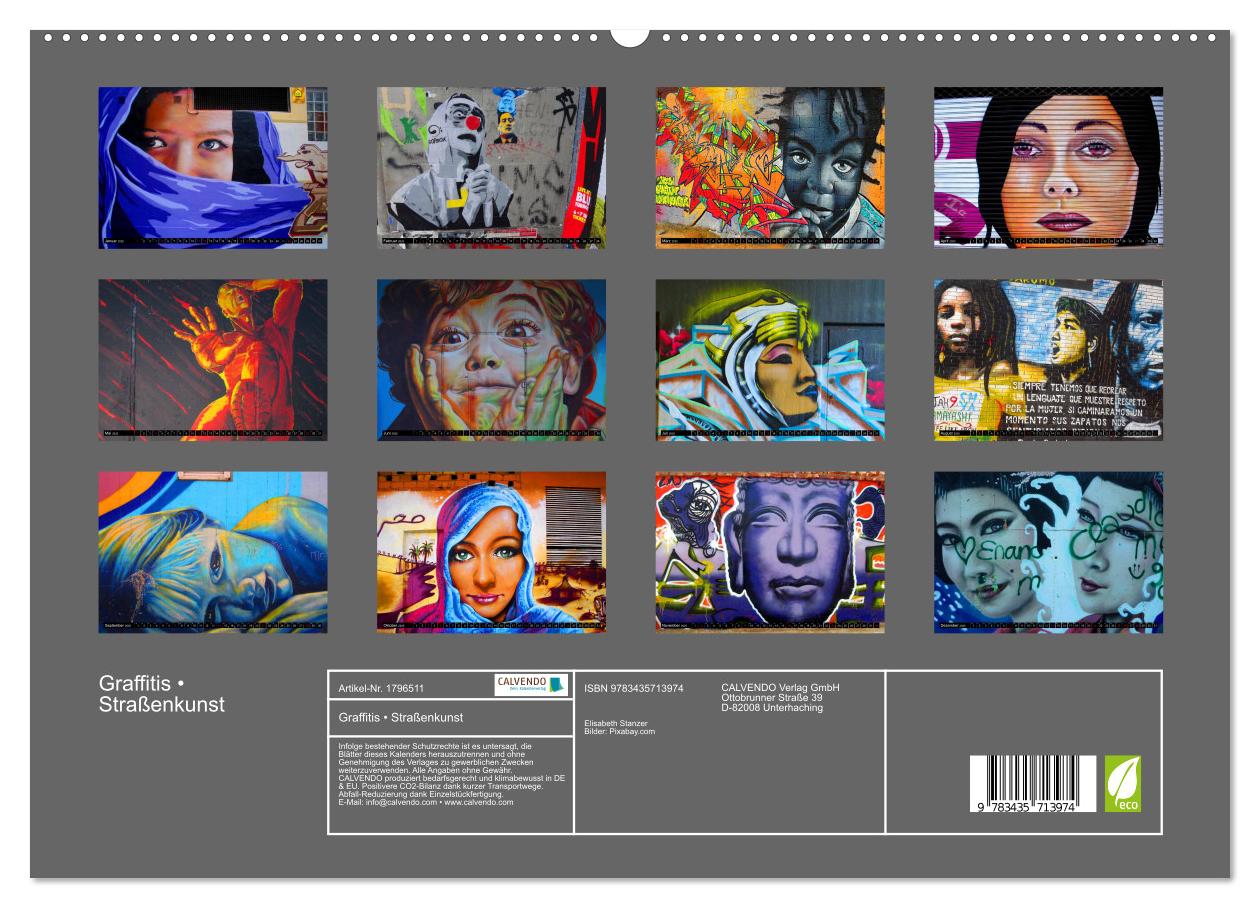
Task: Click the 'Ottobrunner Straße 39' address line
Action: [x=772, y=698]
